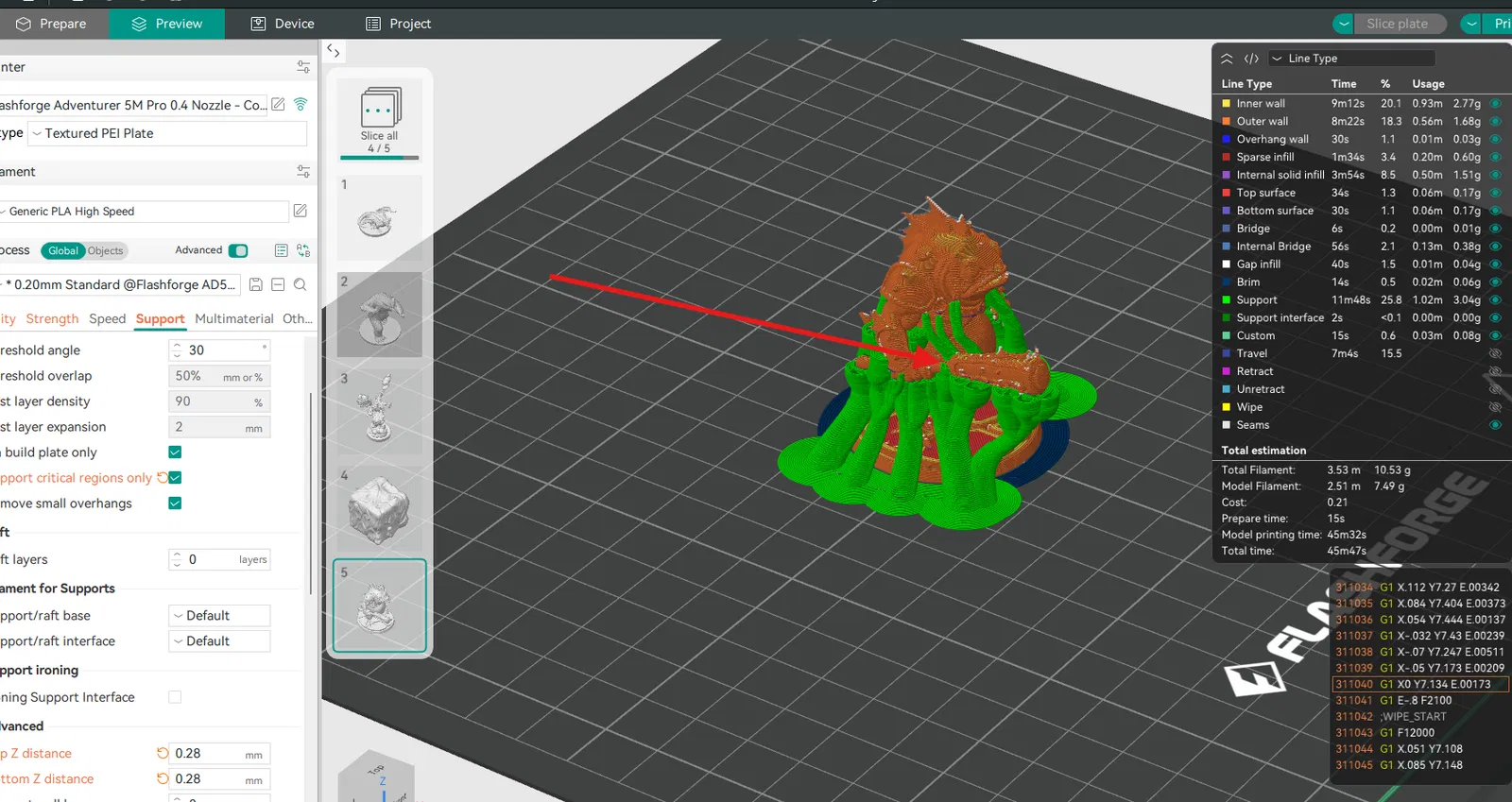Open the Support settings tab
This screenshot has height=802, width=1512.
pyautogui.click(x=160, y=318)
